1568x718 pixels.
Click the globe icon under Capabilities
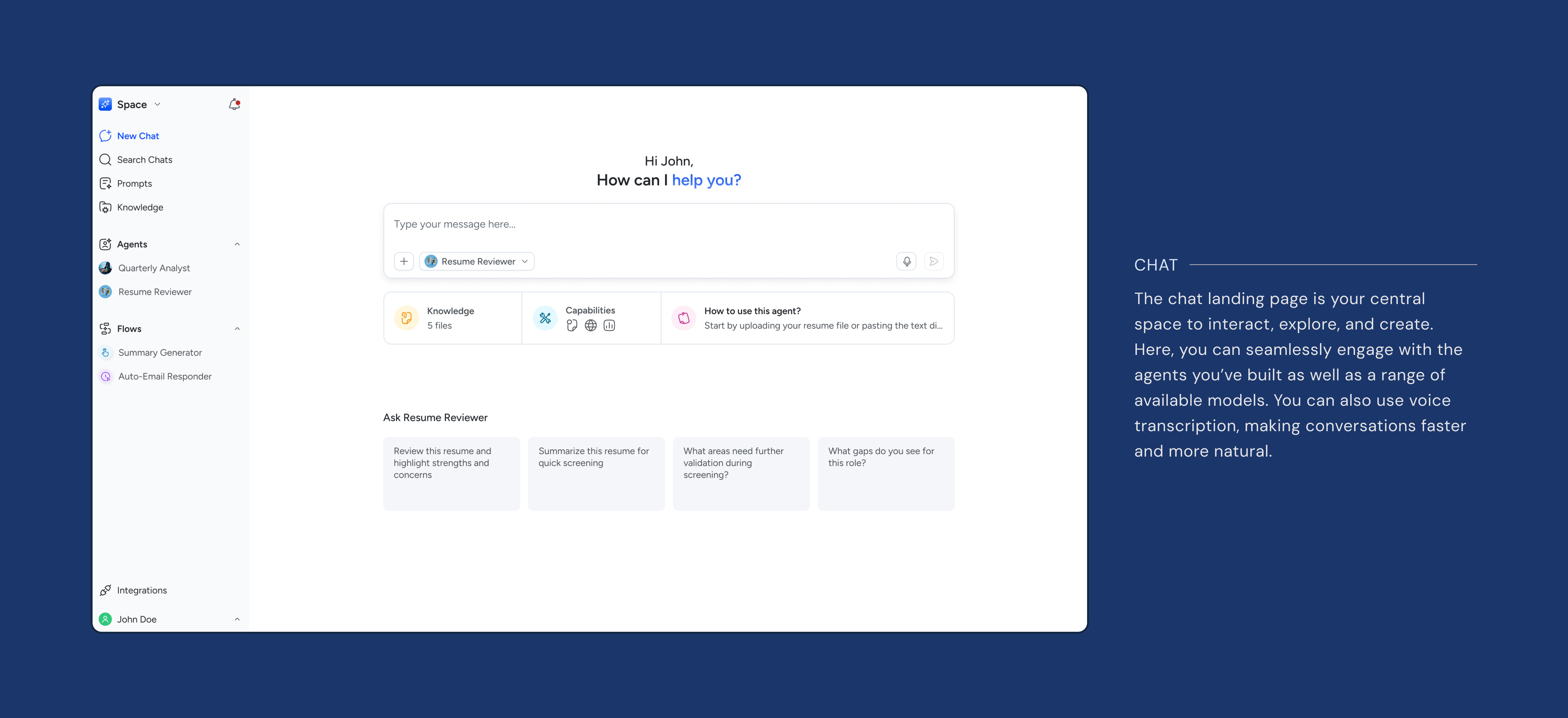tap(590, 326)
